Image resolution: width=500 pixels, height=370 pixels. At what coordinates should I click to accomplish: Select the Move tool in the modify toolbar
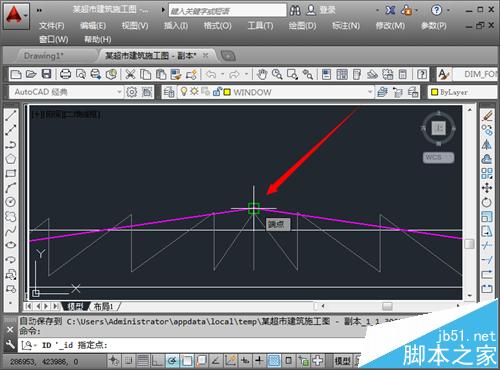tap(487, 188)
